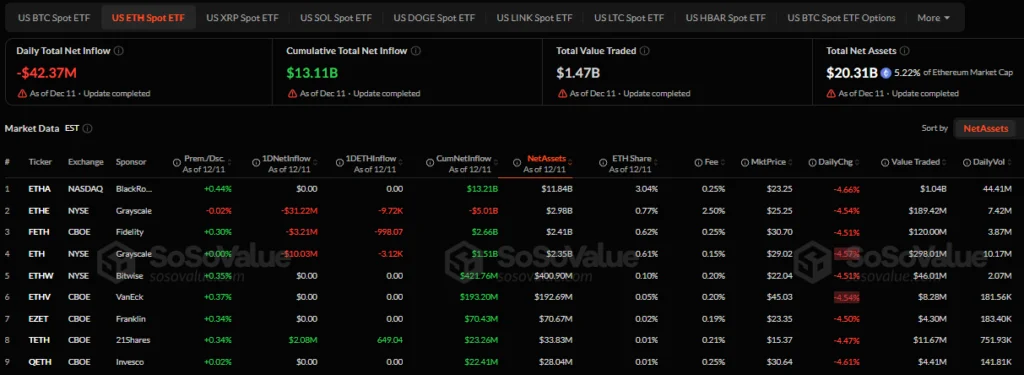Click warning icon under Cumulative Total Net Inflow
Image resolution: width=1024 pixels, height=375 pixels.
pos(293,93)
